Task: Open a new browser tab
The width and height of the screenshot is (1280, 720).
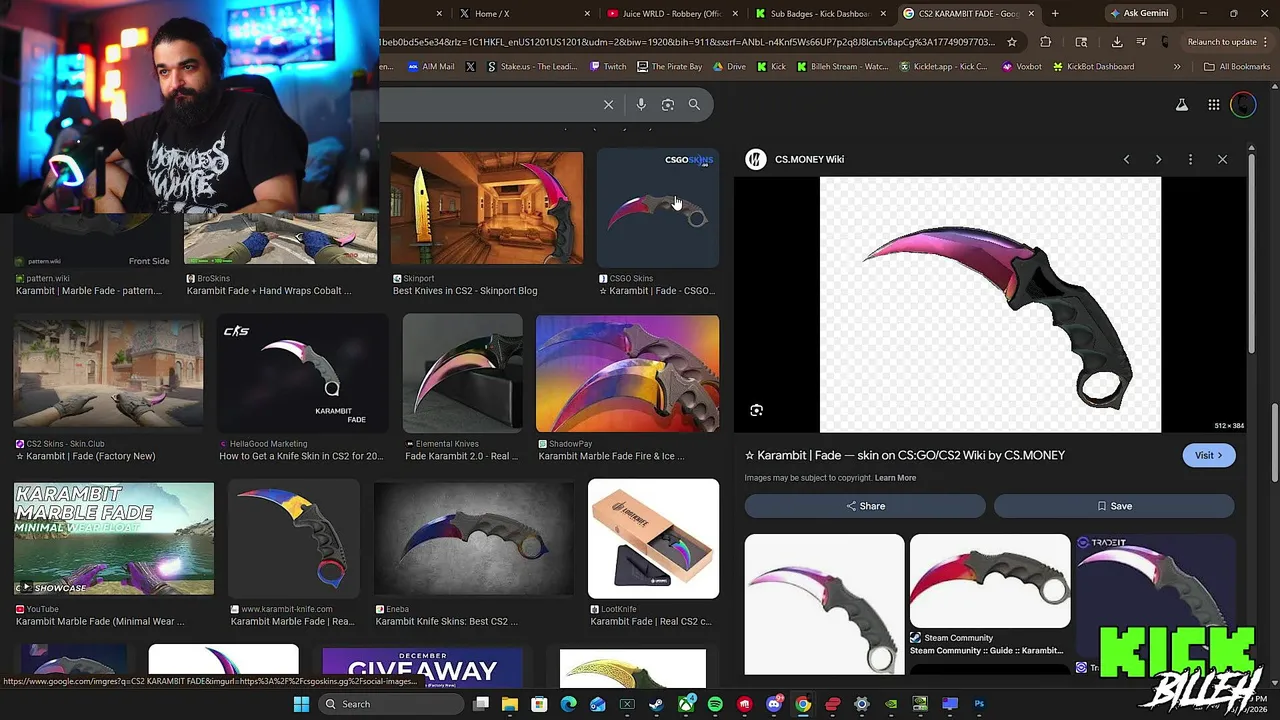Action: coord(1055,13)
